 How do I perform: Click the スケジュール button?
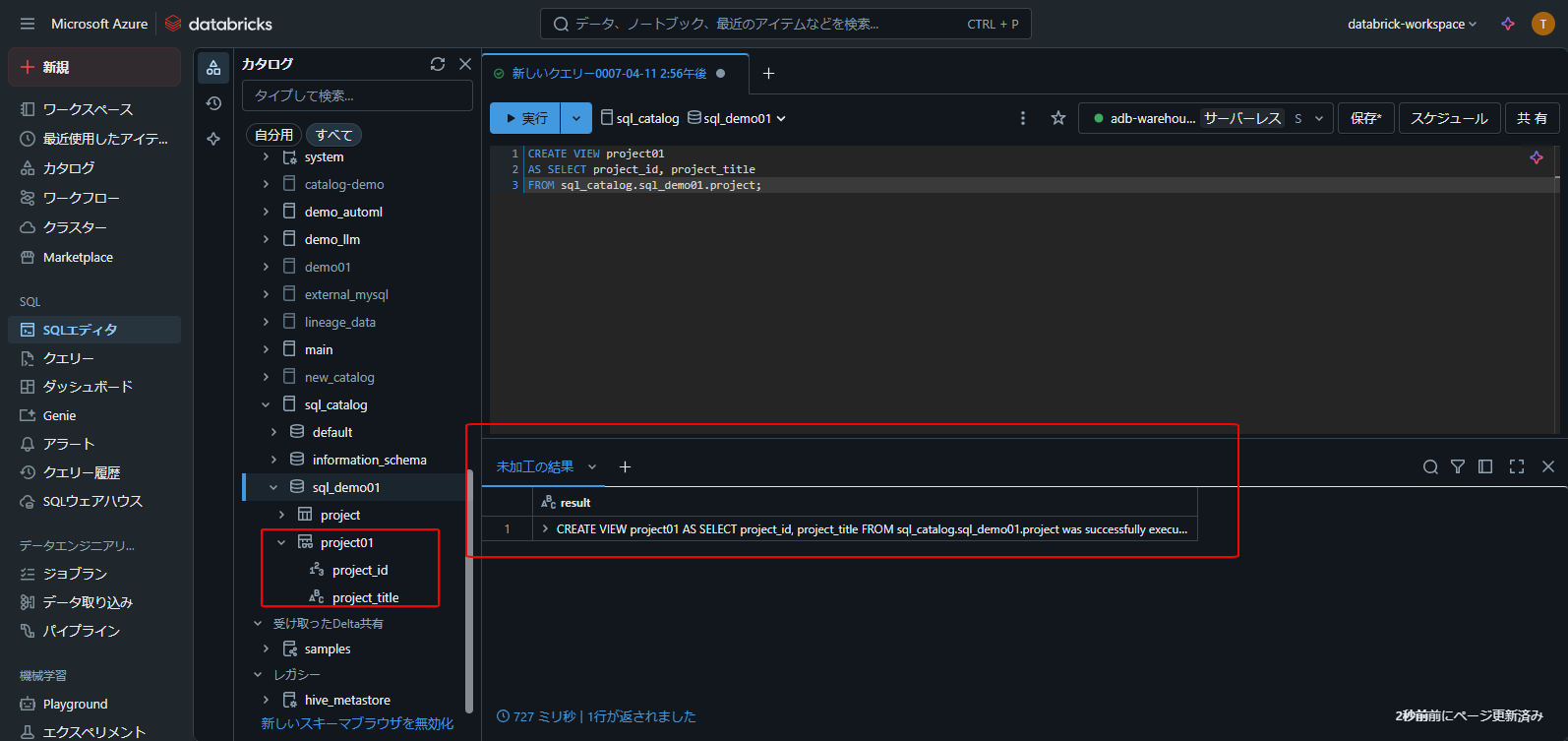(1449, 118)
